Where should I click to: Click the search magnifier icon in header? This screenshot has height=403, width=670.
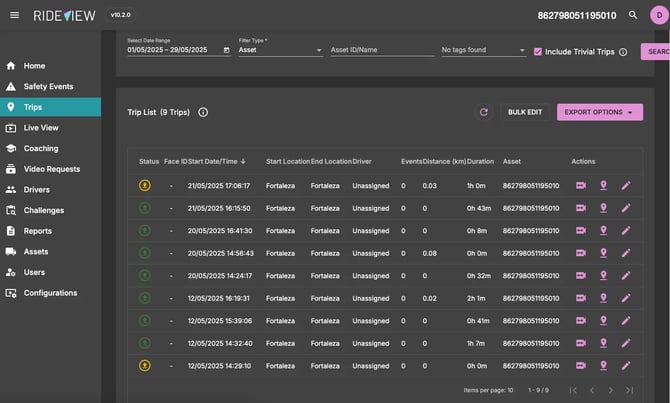click(x=632, y=15)
